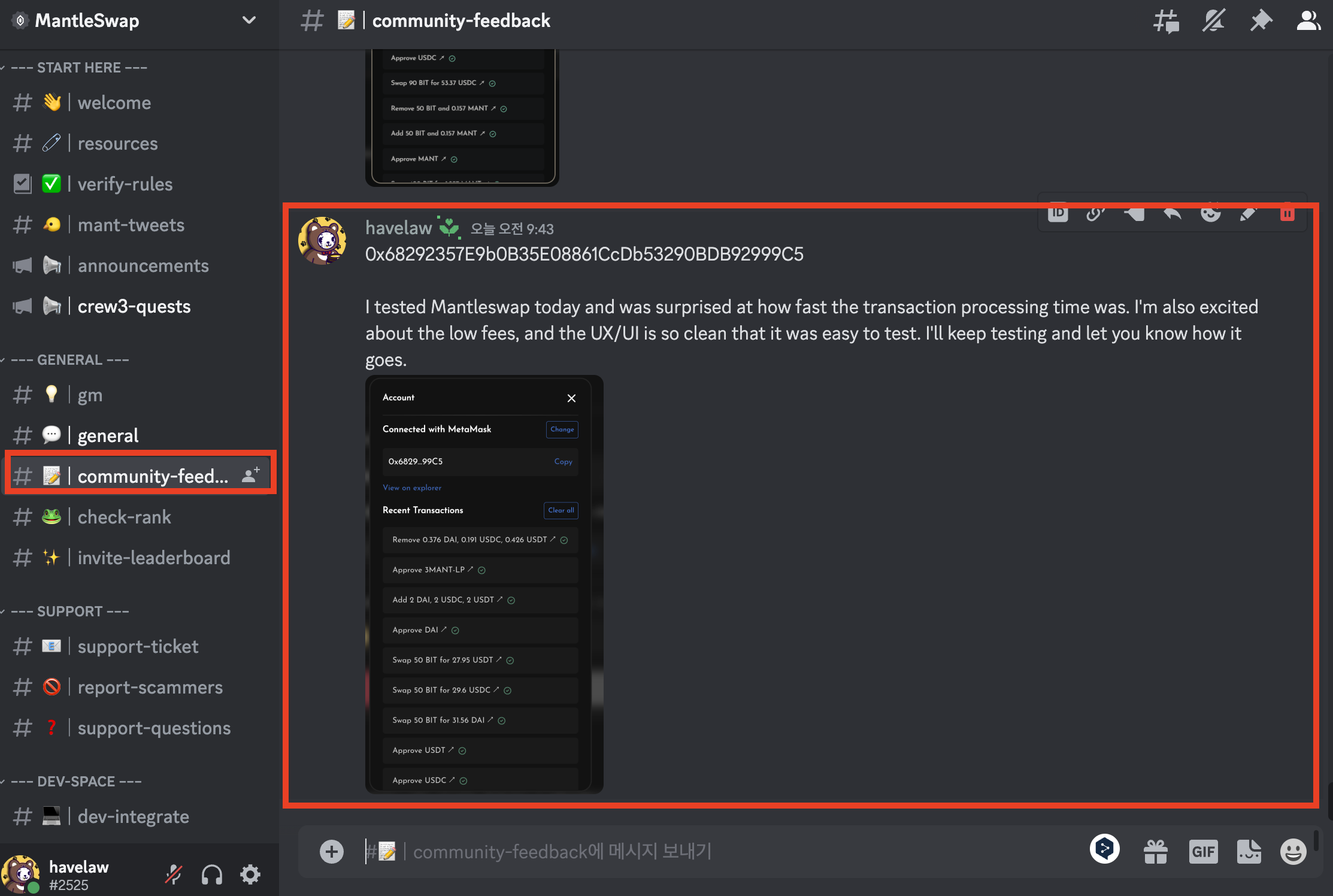Open the report-scammers channel
Viewport: 1333px width, 896px height.
[x=139, y=687]
